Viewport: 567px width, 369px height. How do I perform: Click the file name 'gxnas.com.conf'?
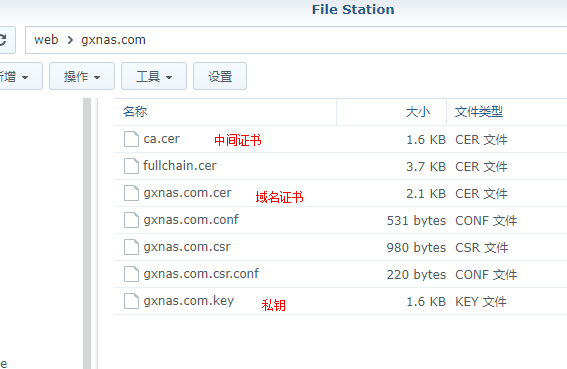[x=191, y=220]
